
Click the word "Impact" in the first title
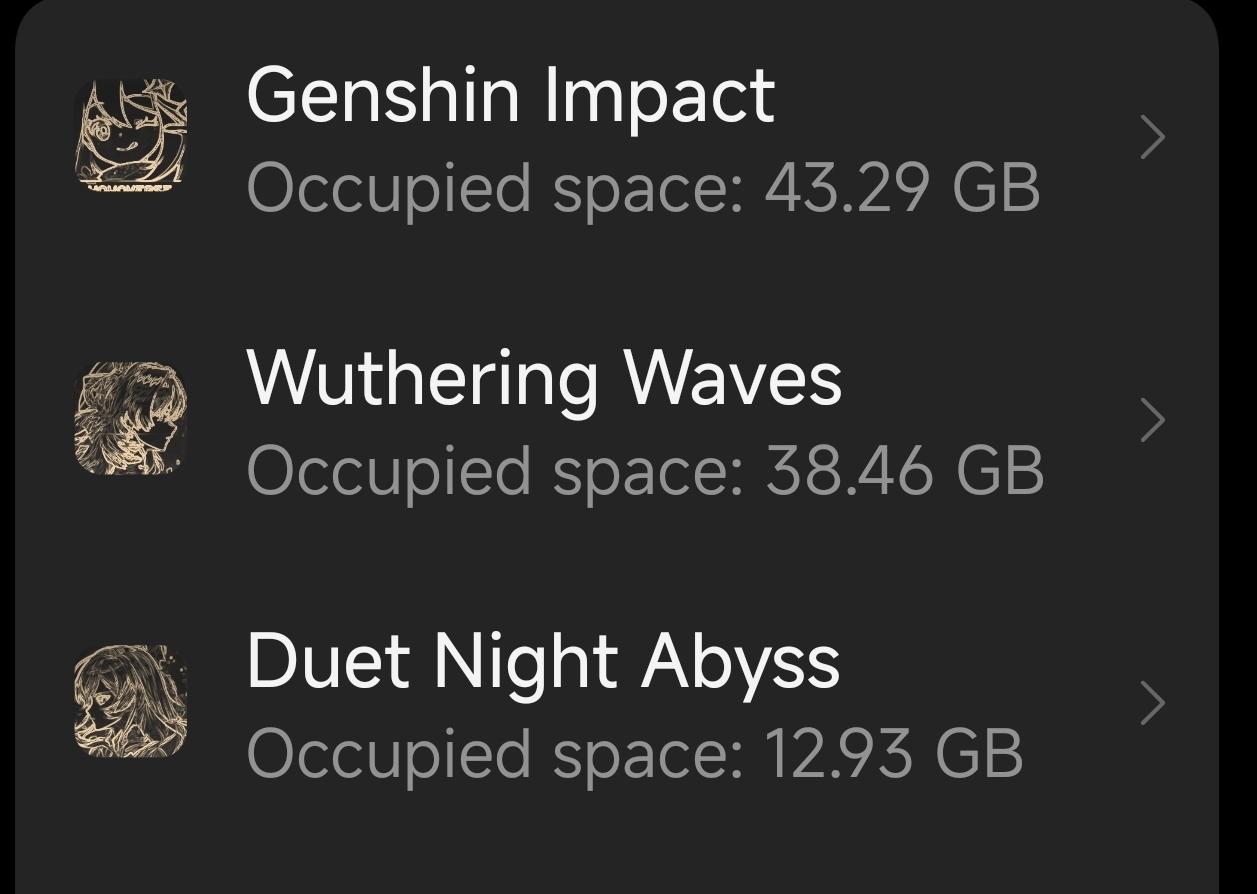[660, 96]
